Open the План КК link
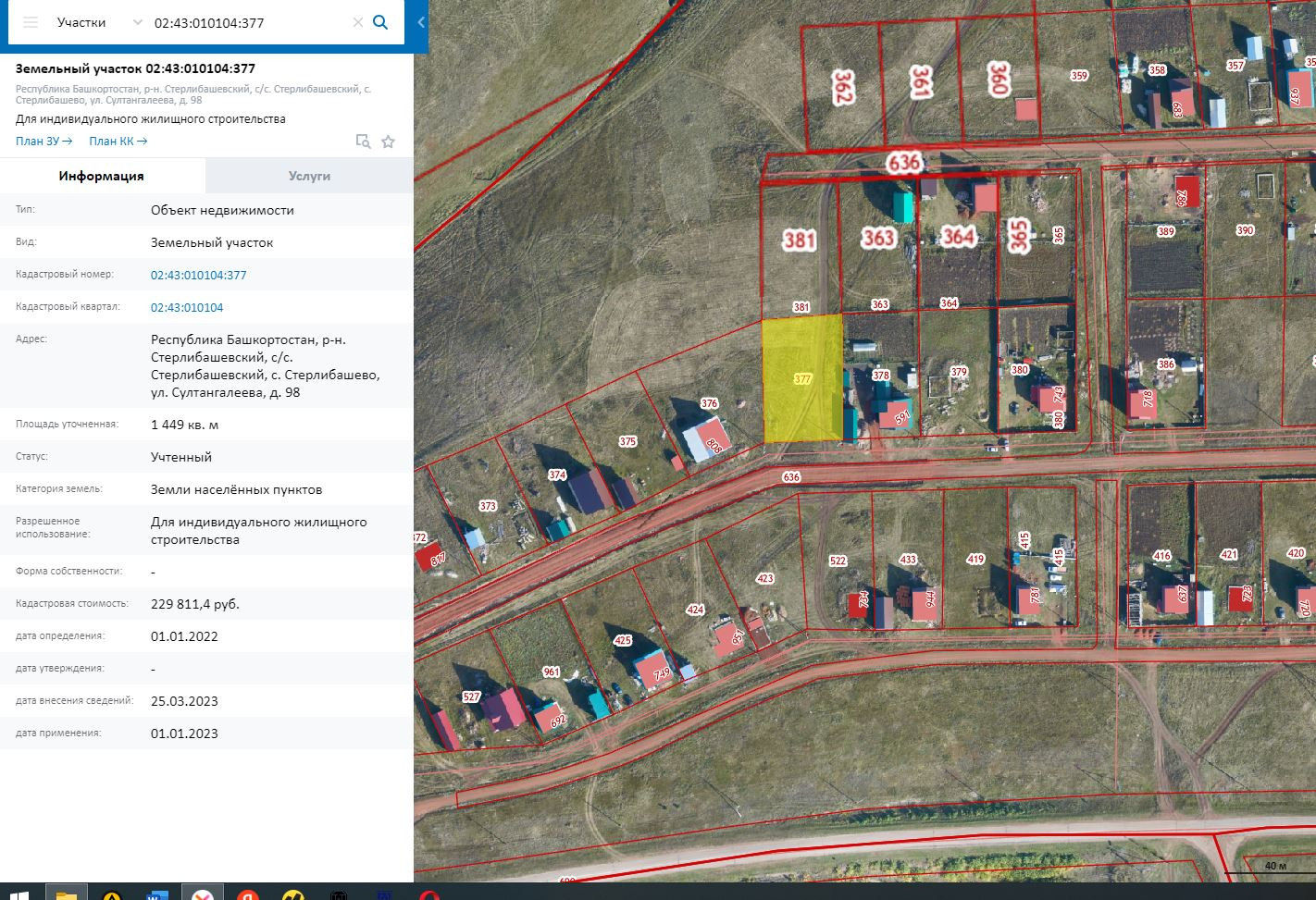Image resolution: width=1316 pixels, height=900 pixels. (118, 141)
